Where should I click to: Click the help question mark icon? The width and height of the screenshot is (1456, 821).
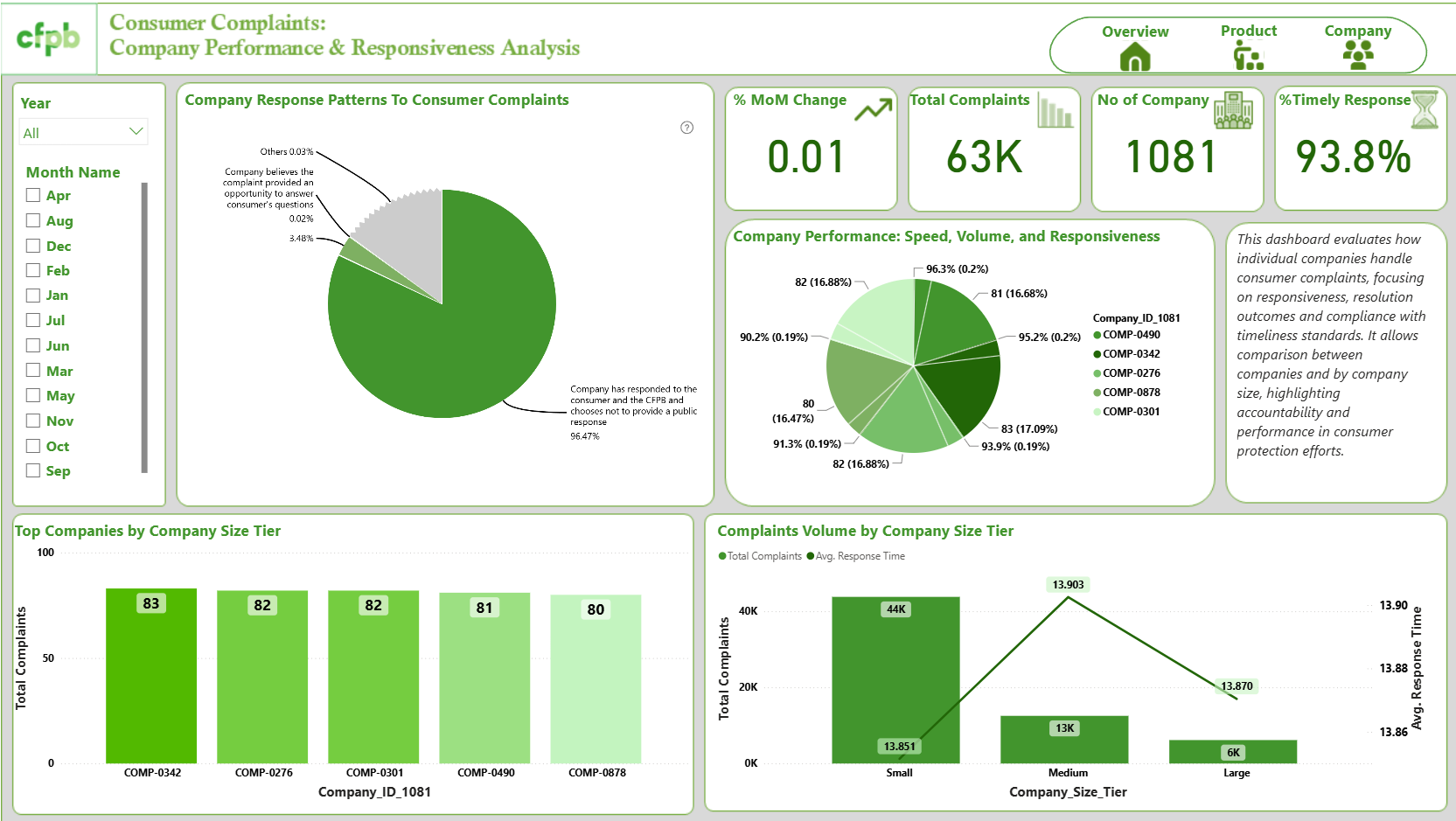pos(687,128)
